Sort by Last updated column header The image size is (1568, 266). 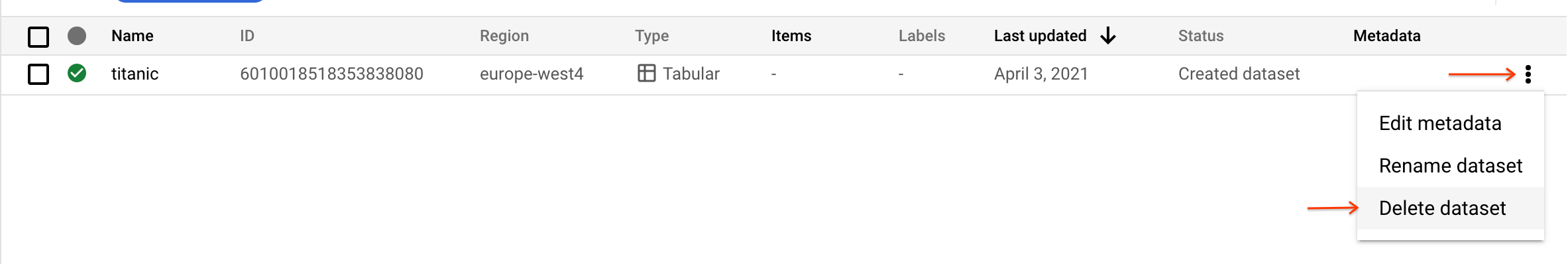tap(1040, 36)
